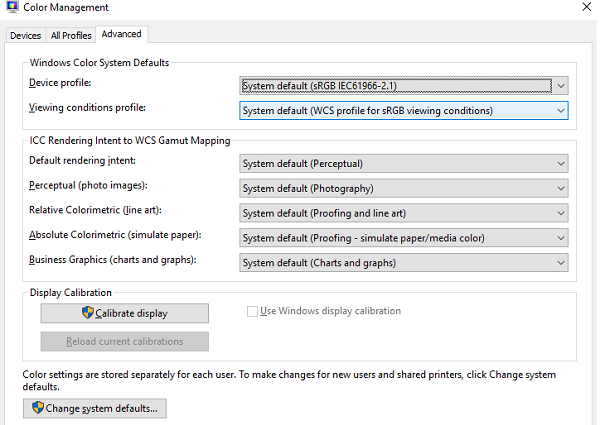Click the Color Management title bar icon
600x425 pixels.
point(11,9)
